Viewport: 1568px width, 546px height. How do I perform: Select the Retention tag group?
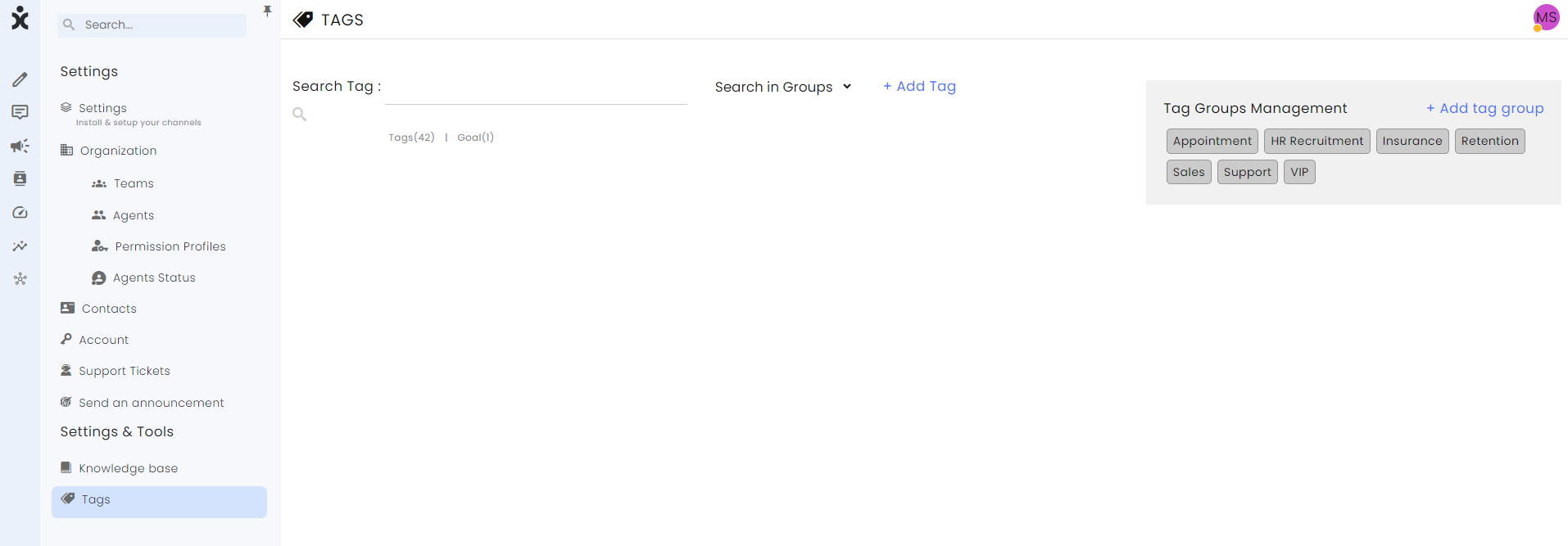1490,141
